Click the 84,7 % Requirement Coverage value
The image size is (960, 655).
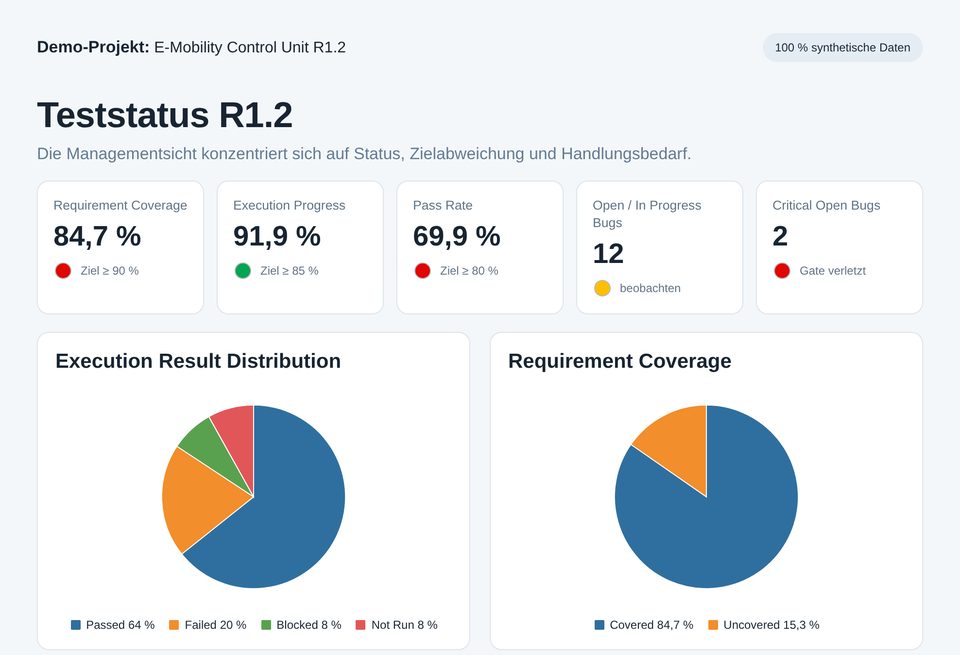(x=97, y=236)
